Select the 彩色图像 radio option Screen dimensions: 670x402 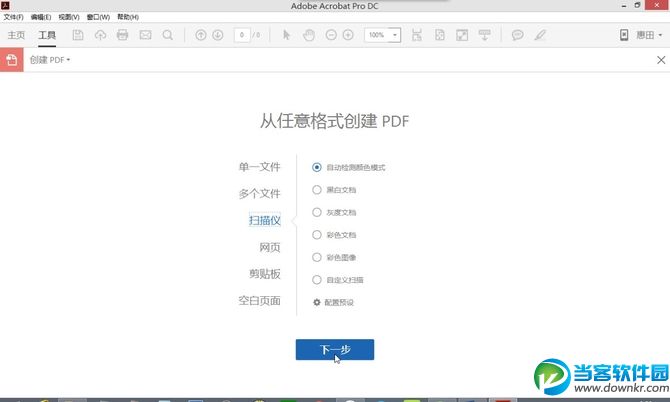click(x=317, y=257)
